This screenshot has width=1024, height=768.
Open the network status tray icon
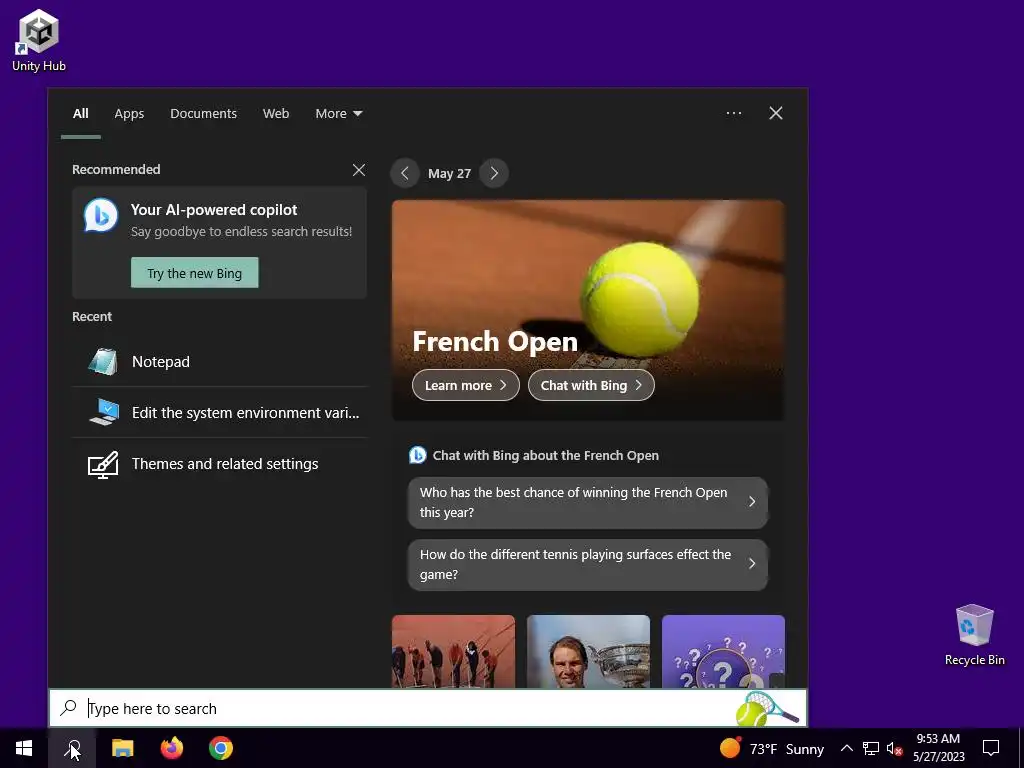pos(871,748)
